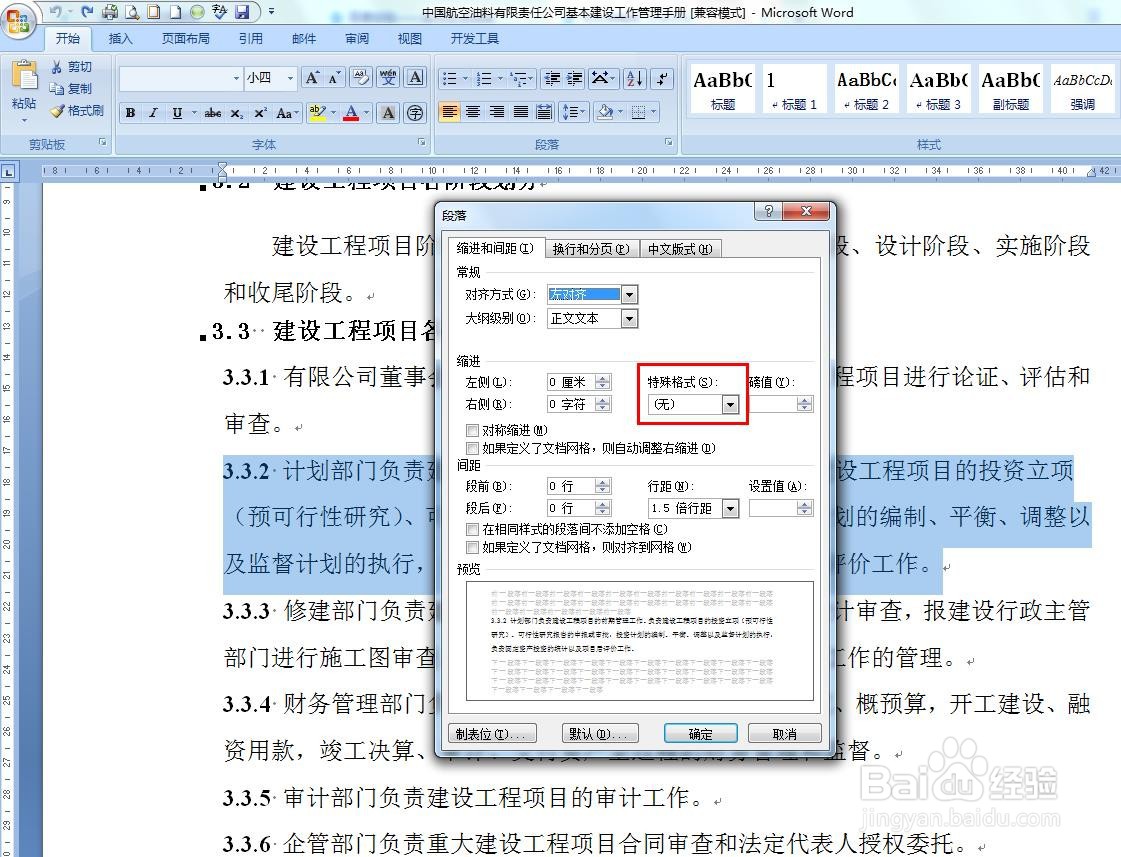
Task: Switch to the 换行和分页 tab
Action: pos(591,249)
